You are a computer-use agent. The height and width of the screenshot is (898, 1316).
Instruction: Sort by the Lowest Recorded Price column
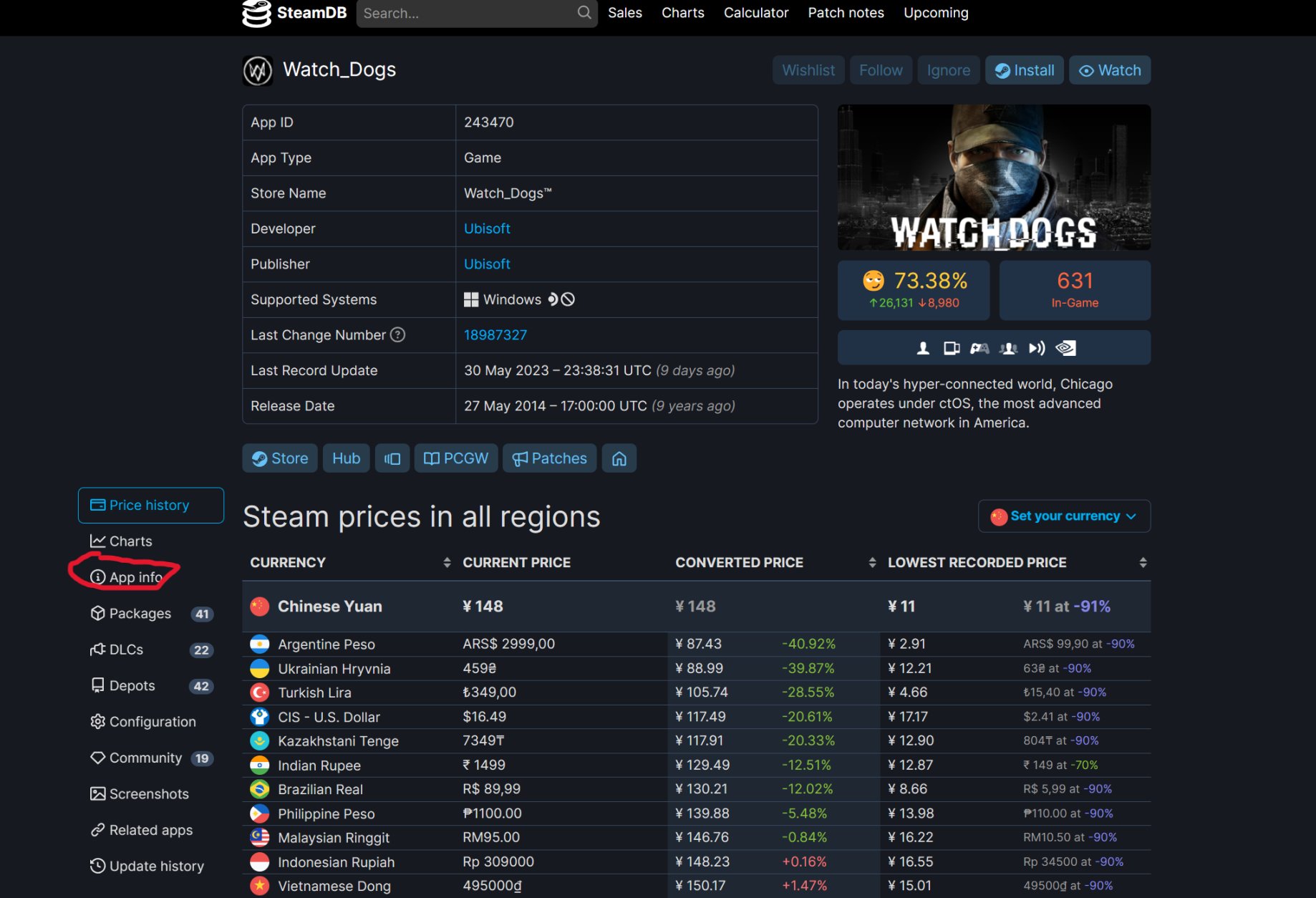[x=1016, y=563]
